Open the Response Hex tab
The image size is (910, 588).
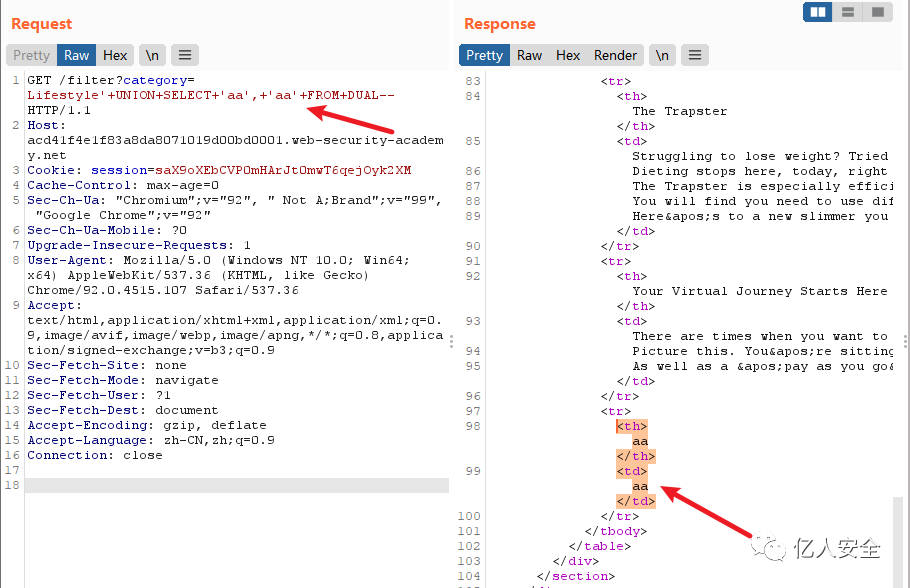coord(568,55)
